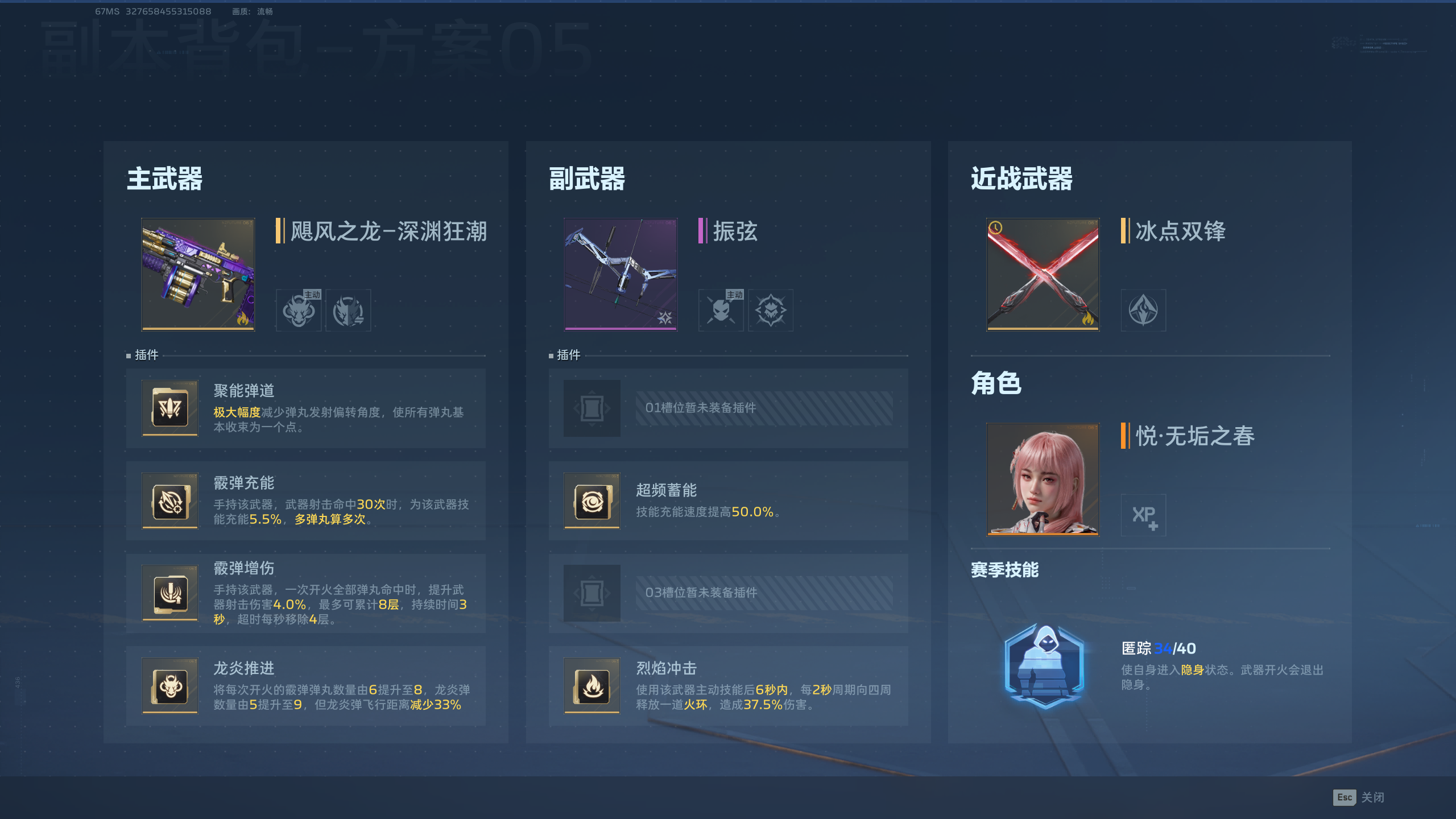Open the 霰弹增伤 plugin icon
This screenshot has width=1456, height=819.
(x=170, y=593)
